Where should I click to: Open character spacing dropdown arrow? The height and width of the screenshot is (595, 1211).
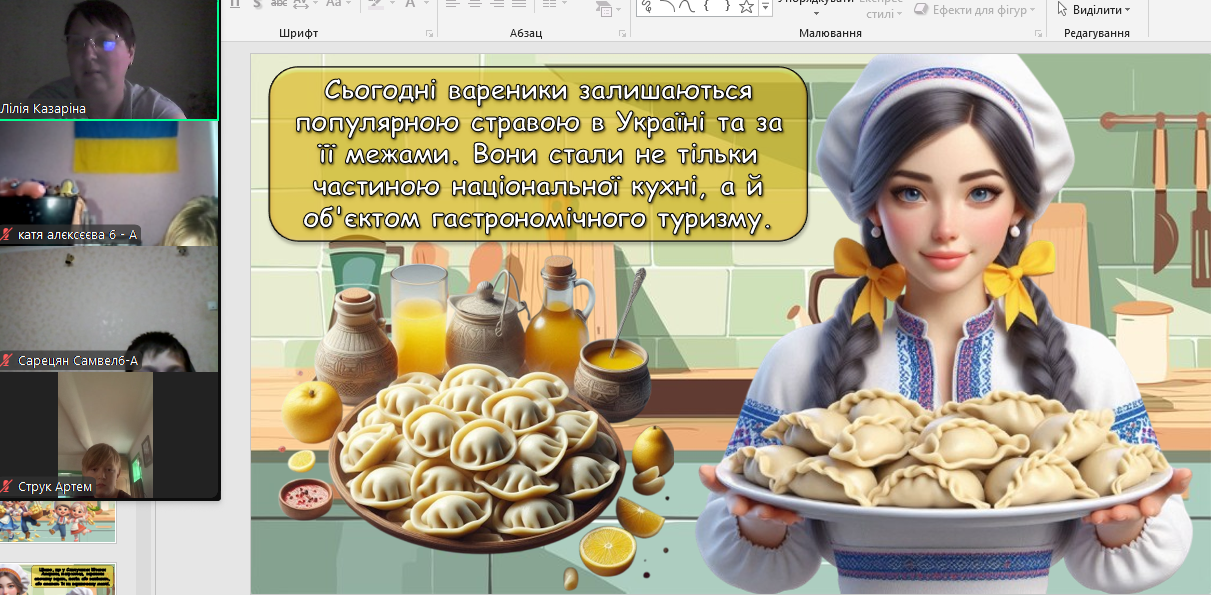[316, 4]
